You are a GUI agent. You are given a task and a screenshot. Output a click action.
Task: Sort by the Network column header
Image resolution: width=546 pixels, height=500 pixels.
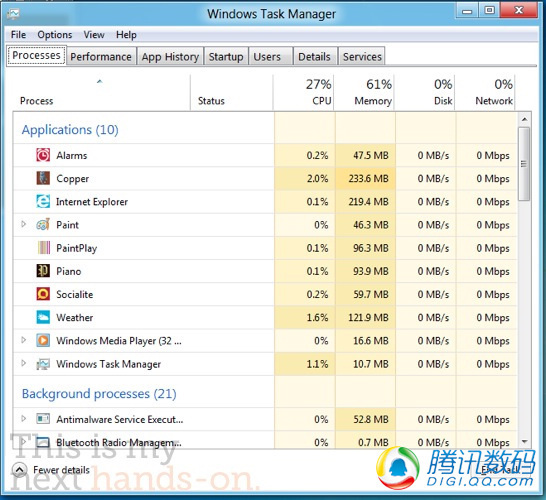[485, 93]
